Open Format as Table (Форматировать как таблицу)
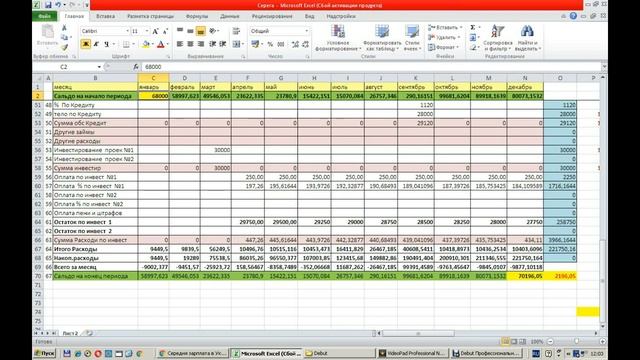The image size is (640, 360). coord(381,38)
